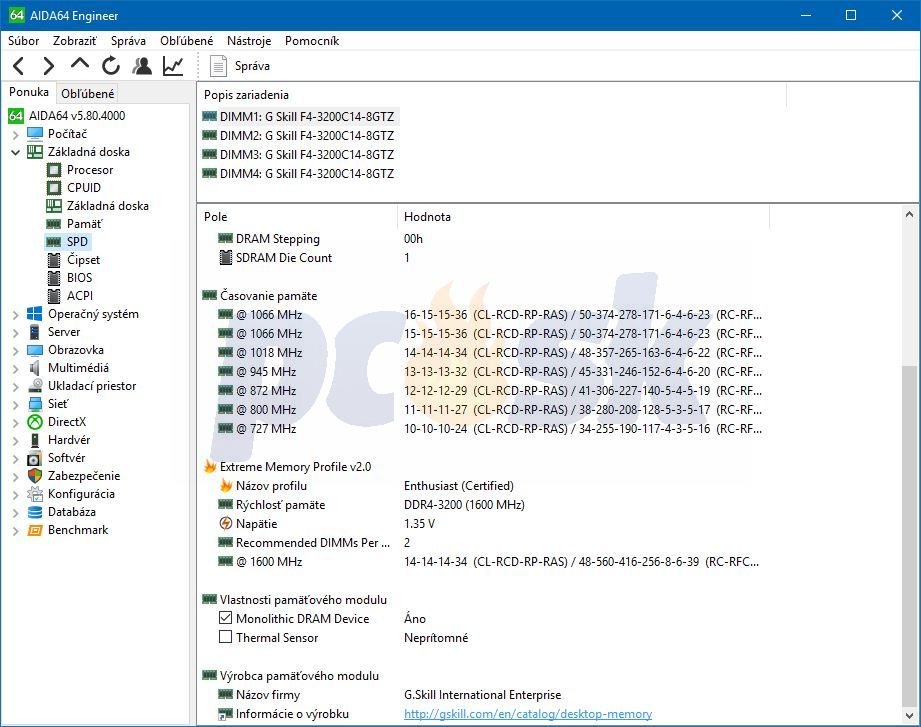
Task: Open the Zobraziť menu
Action: point(75,41)
